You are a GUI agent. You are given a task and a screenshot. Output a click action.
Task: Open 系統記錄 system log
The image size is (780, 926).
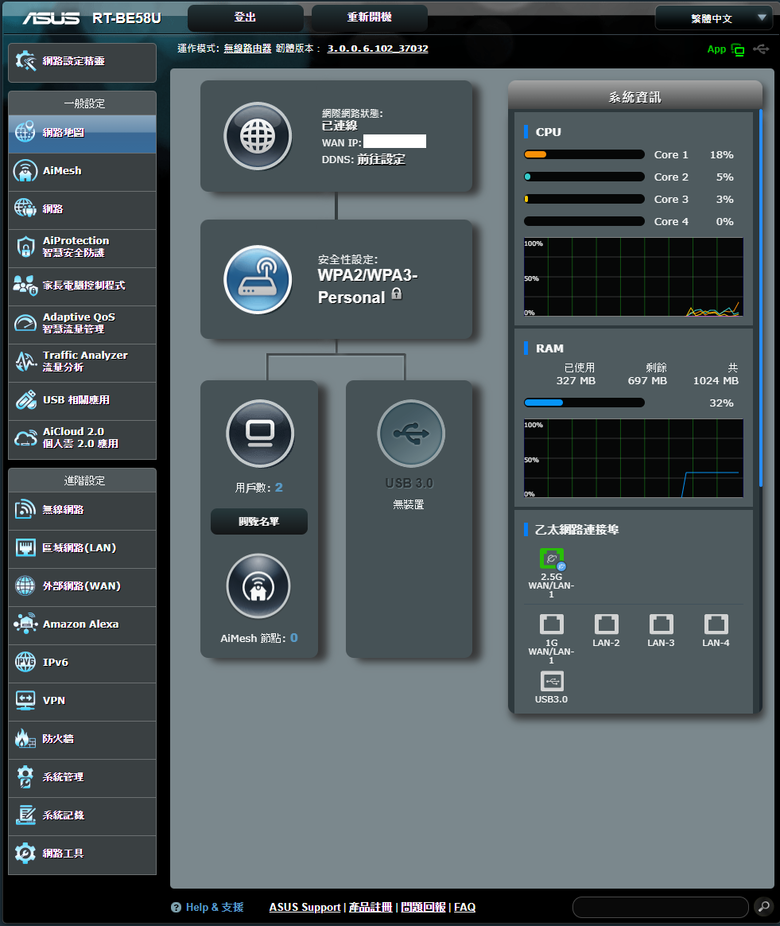click(x=82, y=816)
